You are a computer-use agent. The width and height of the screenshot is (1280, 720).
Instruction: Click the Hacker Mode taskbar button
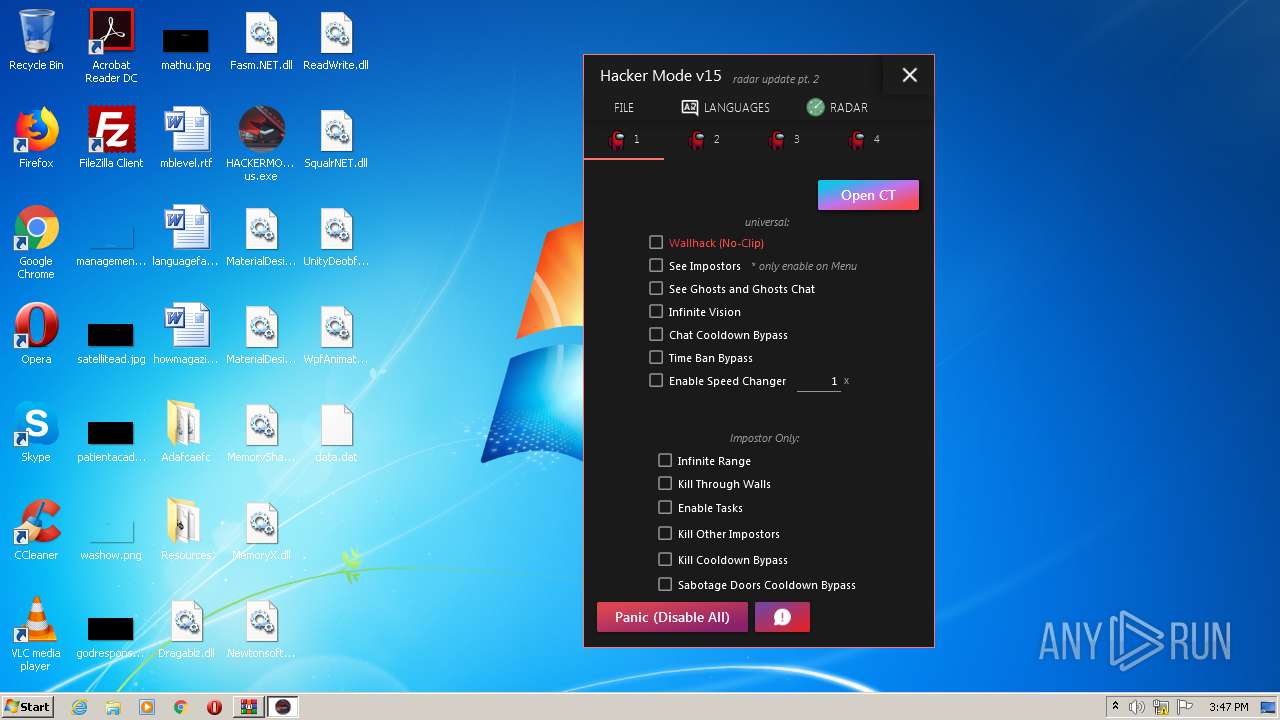(x=283, y=707)
